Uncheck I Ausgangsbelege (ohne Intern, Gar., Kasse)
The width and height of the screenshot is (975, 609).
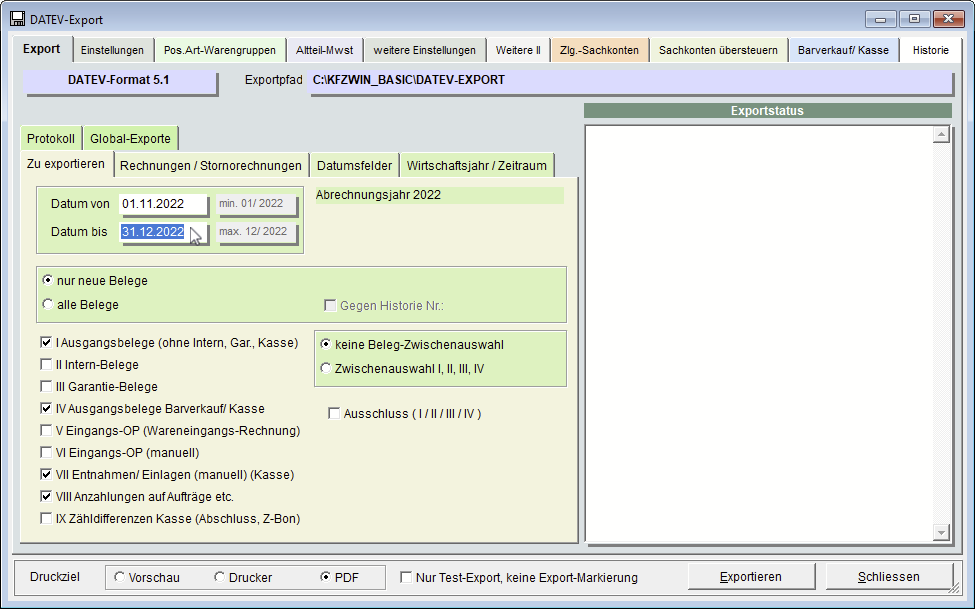(46, 343)
